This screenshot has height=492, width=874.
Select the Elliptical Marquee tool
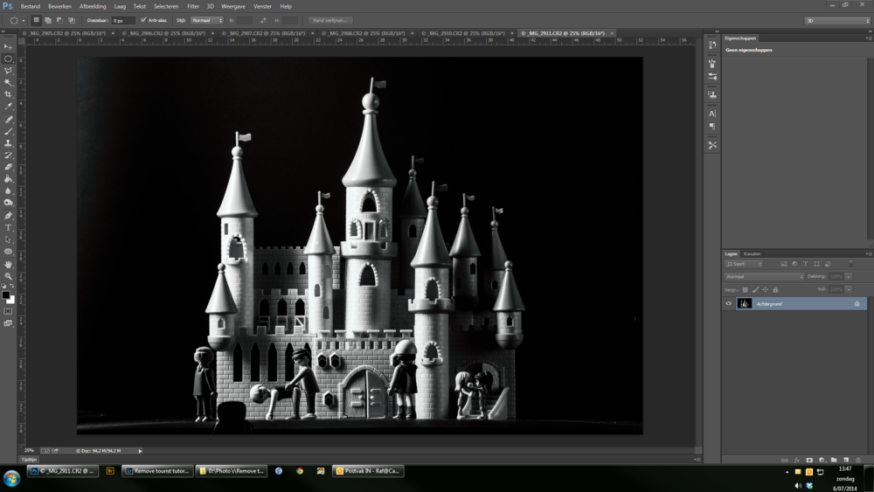(8, 59)
